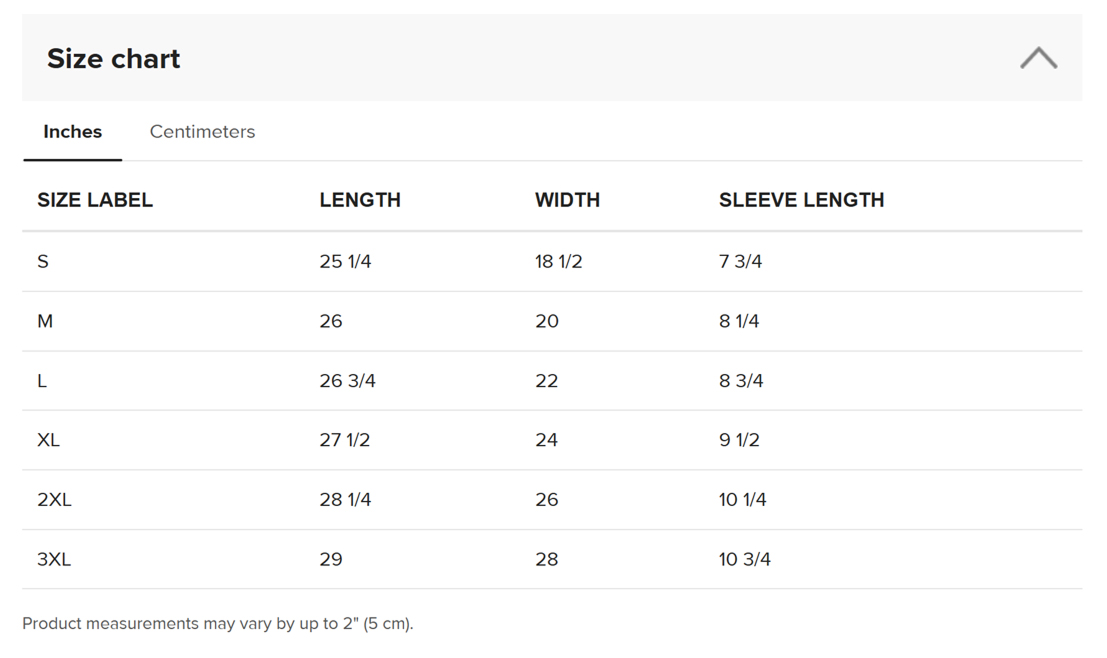Click the Size chart heading text
This screenshot has height=658, width=1107.
(114, 59)
